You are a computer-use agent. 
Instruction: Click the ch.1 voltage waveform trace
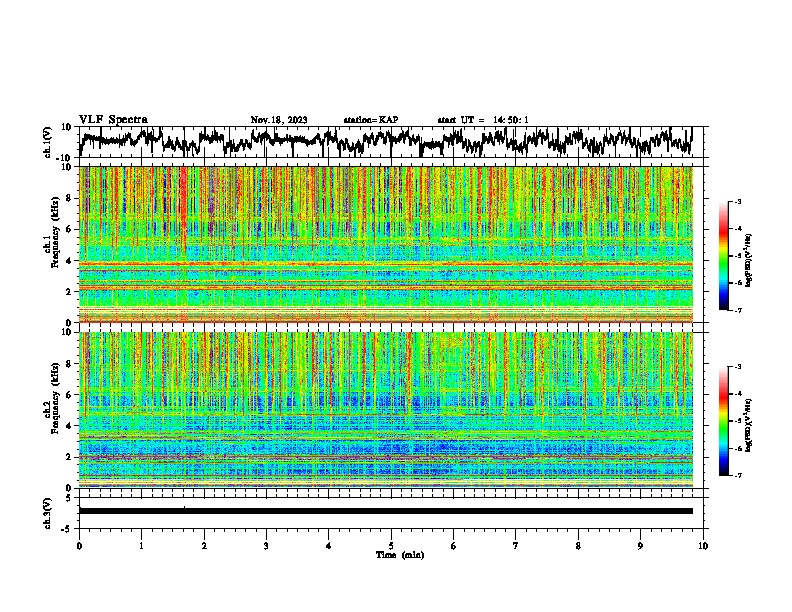point(385,141)
